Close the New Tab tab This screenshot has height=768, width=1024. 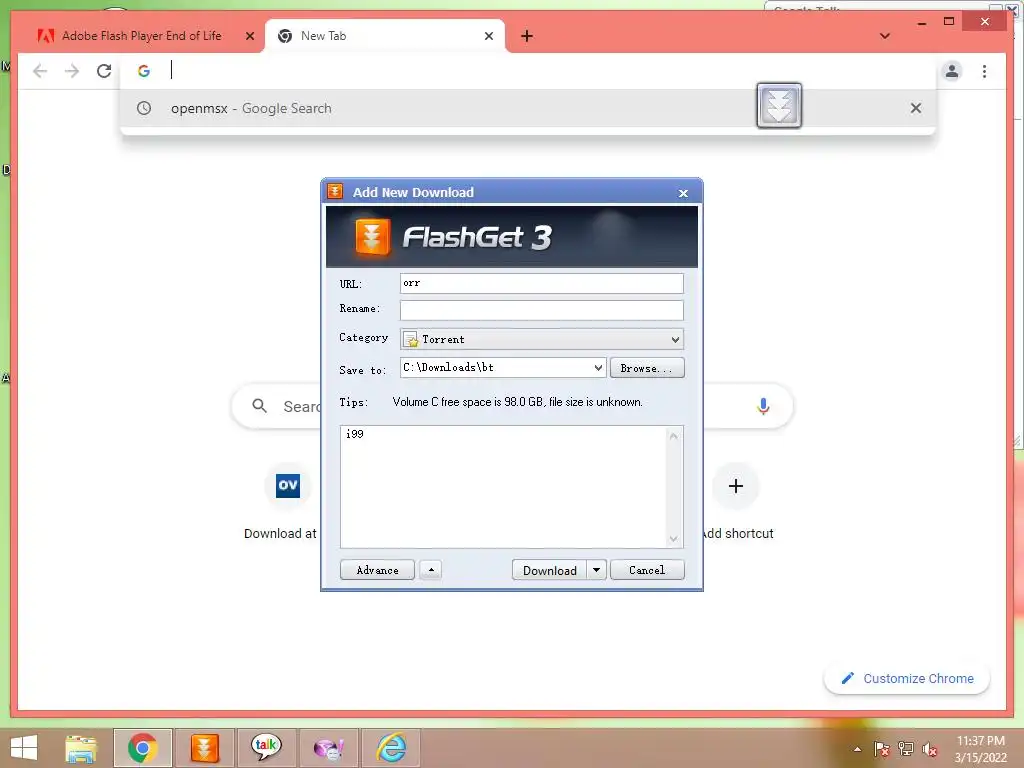point(488,36)
